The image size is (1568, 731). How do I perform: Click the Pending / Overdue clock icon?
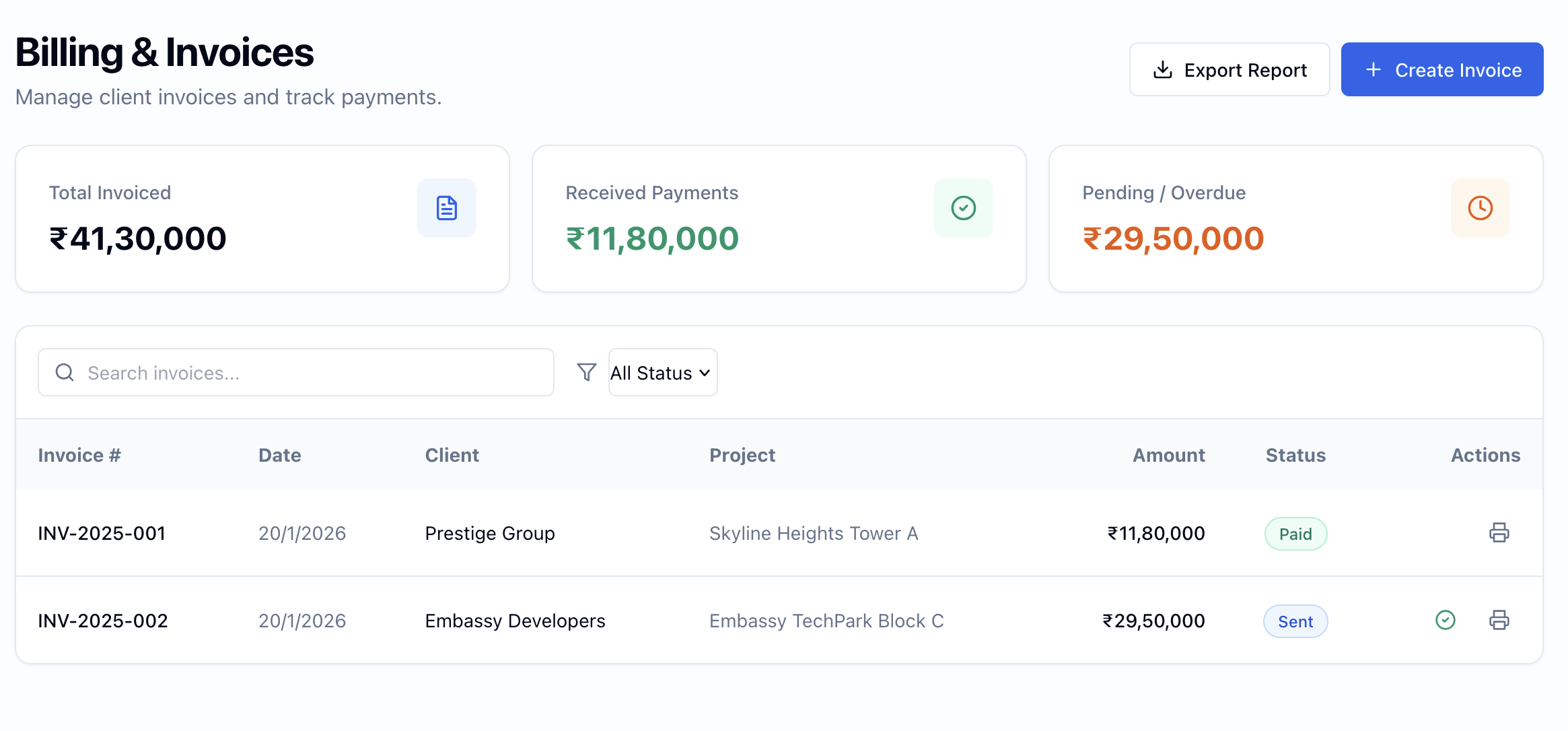(x=1480, y=208)
